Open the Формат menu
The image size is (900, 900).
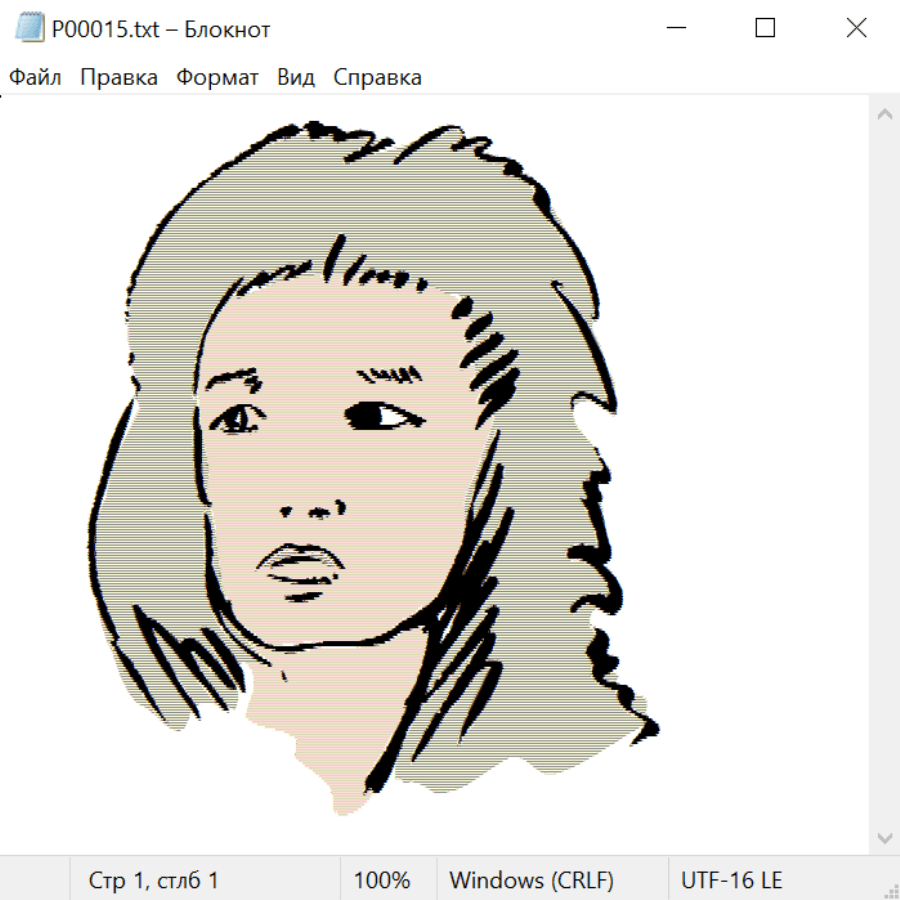pyautogui.click(x=217, y=77)
